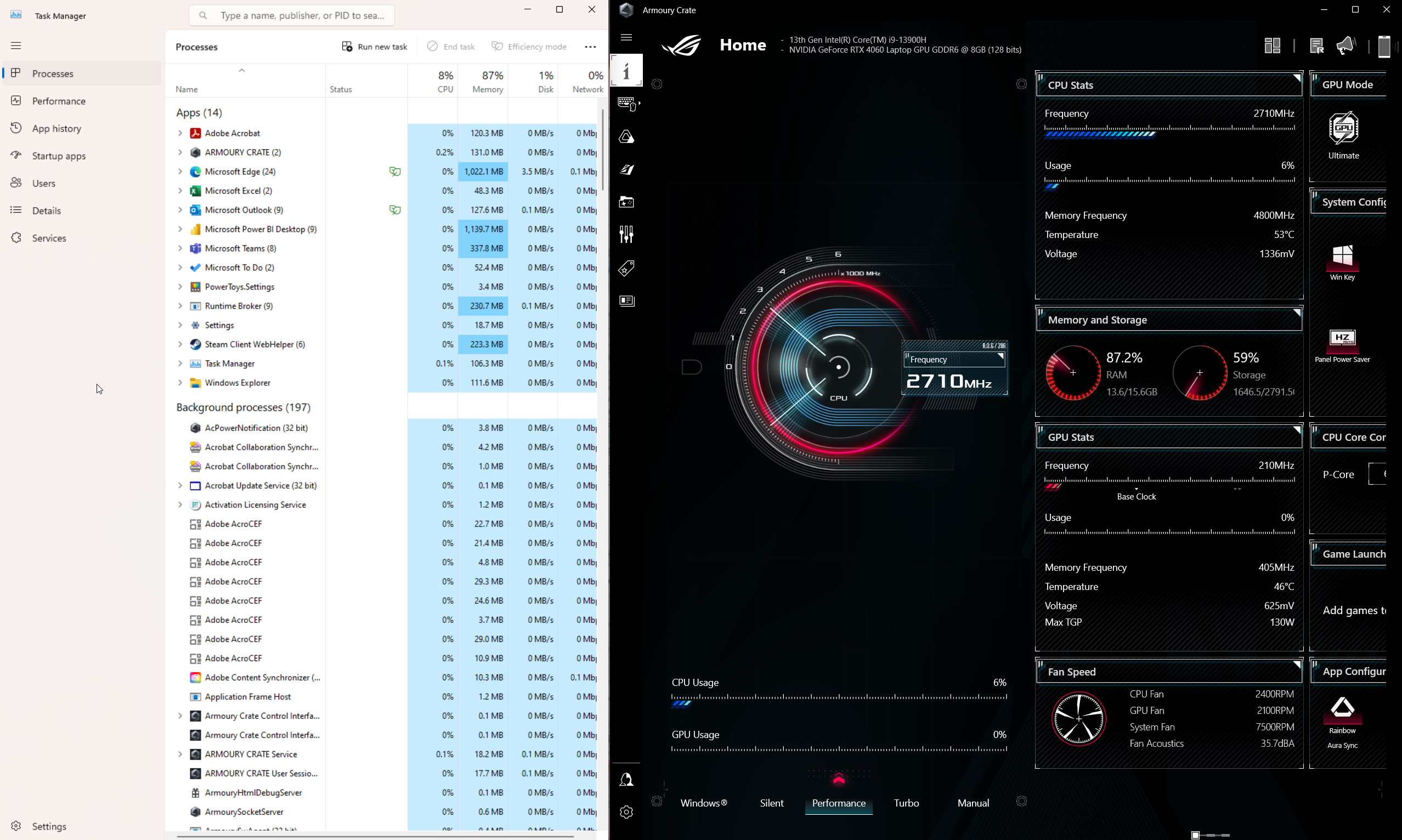Image resolution: width=1402 pixels, height=840 pixels.
Task: Expand the Adobe Acrobat app entry
Action: (179, 133)
